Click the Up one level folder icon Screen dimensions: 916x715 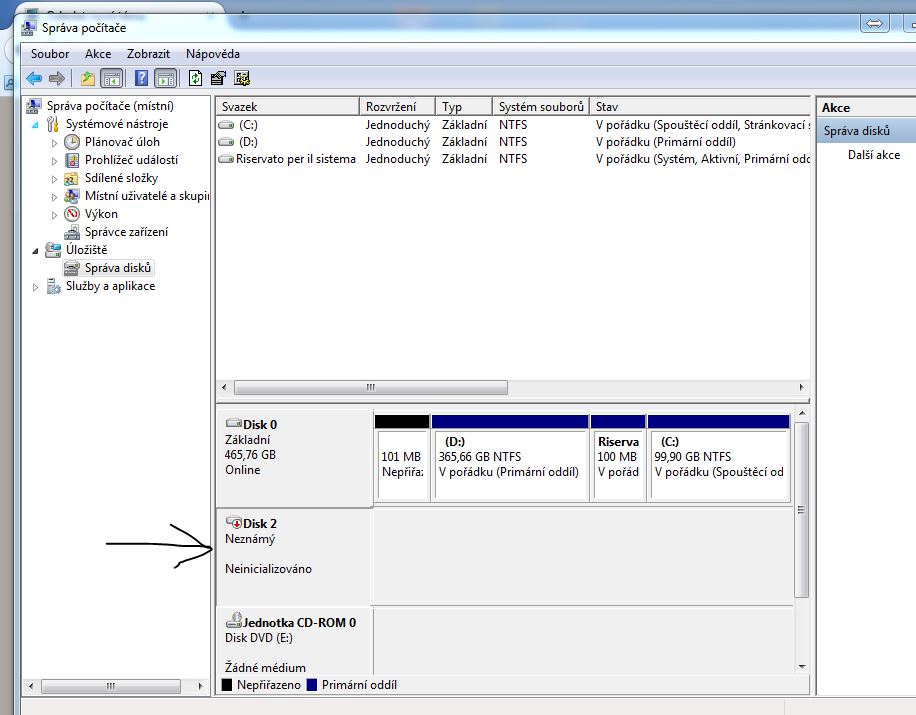pos(88,78)
